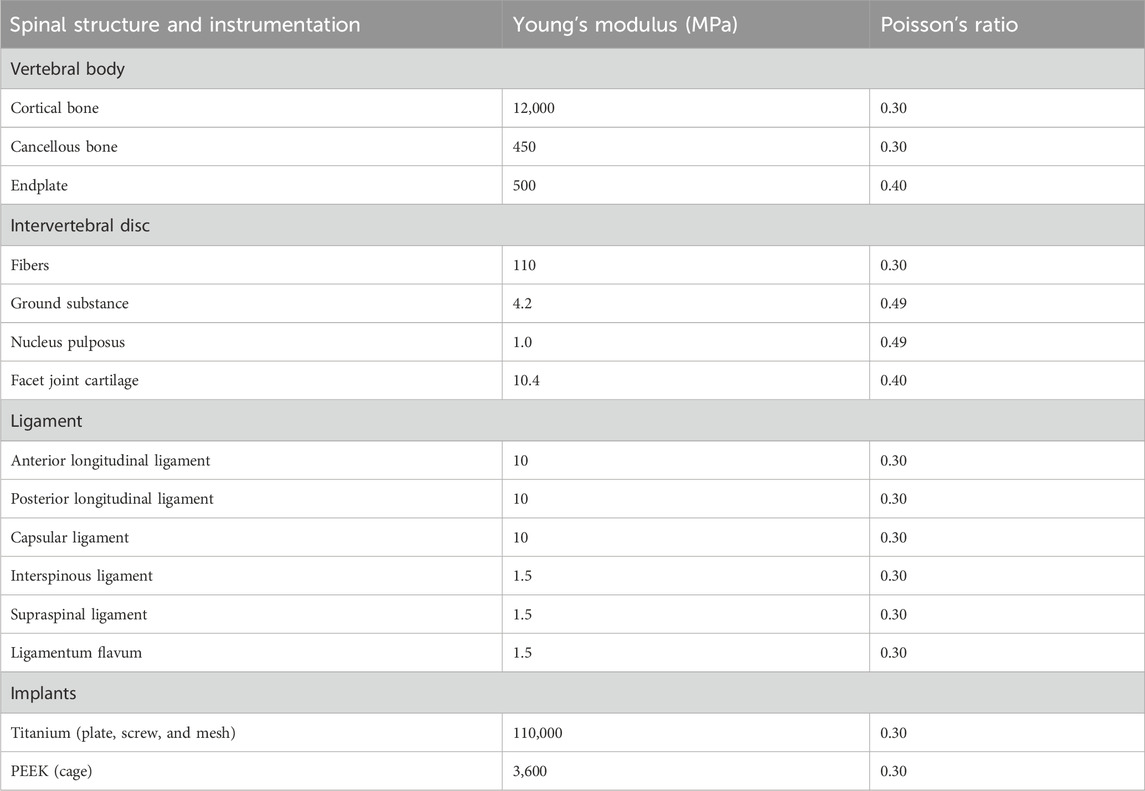The image size is (1145, 791).
Task: Click 'Posterior longitudinal ligament' cell
Action: [112, 499]
